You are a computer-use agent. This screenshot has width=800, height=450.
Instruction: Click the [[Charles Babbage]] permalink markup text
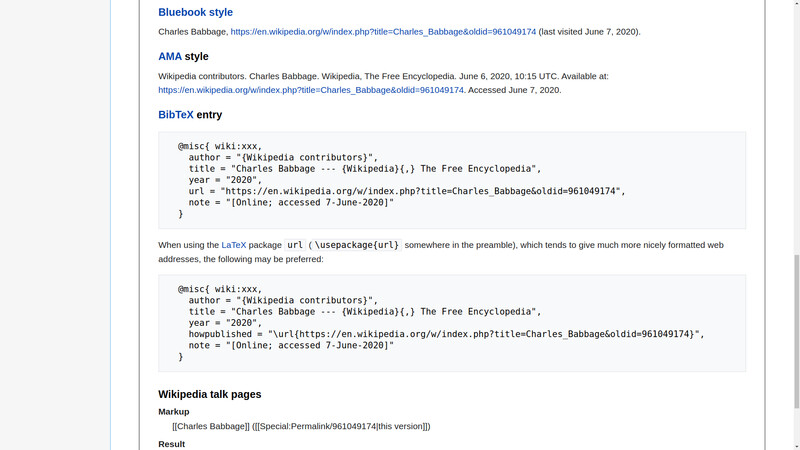[x=301, y=427]
